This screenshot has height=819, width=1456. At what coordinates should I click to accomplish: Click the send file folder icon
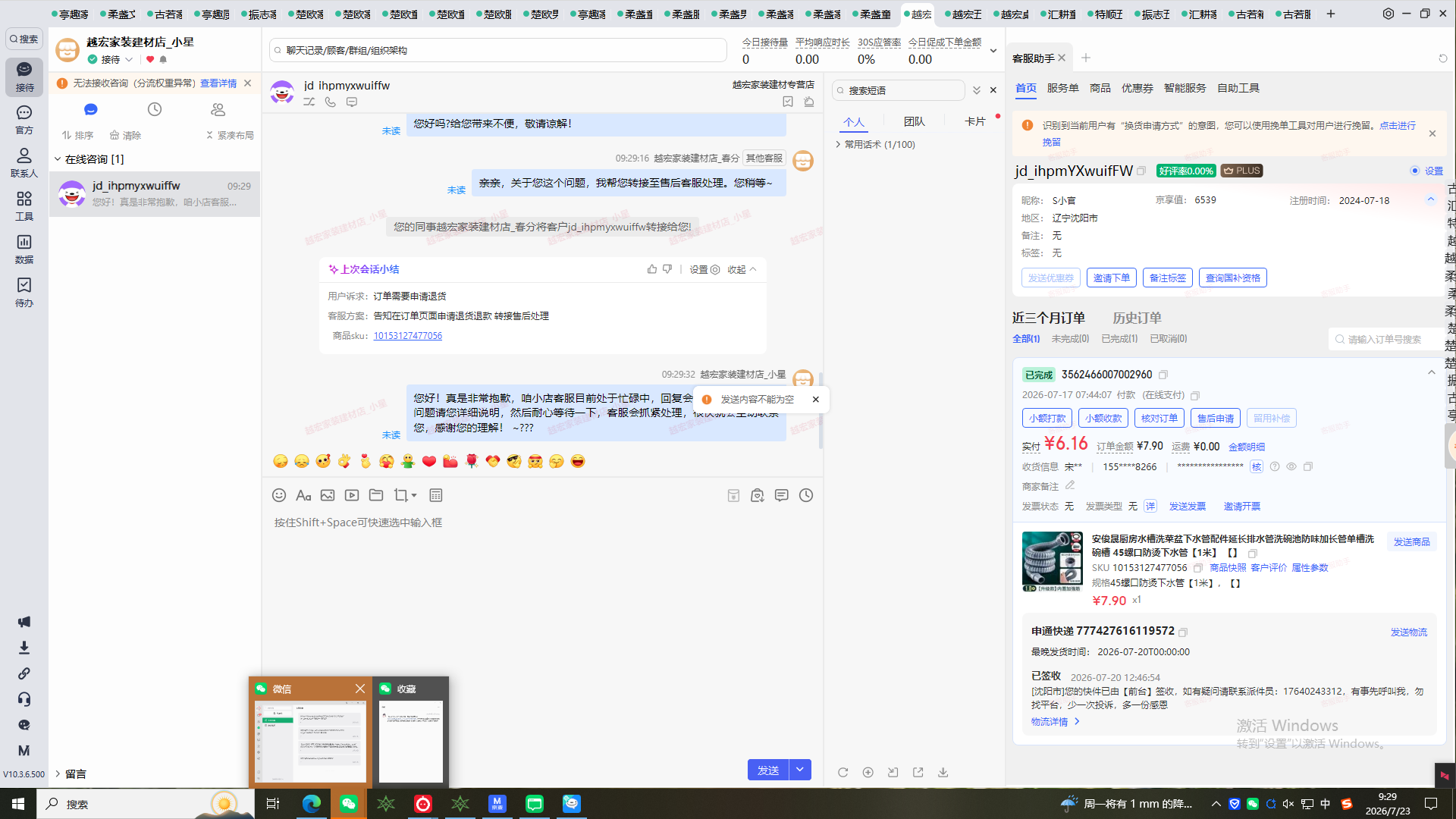(376, 495)
